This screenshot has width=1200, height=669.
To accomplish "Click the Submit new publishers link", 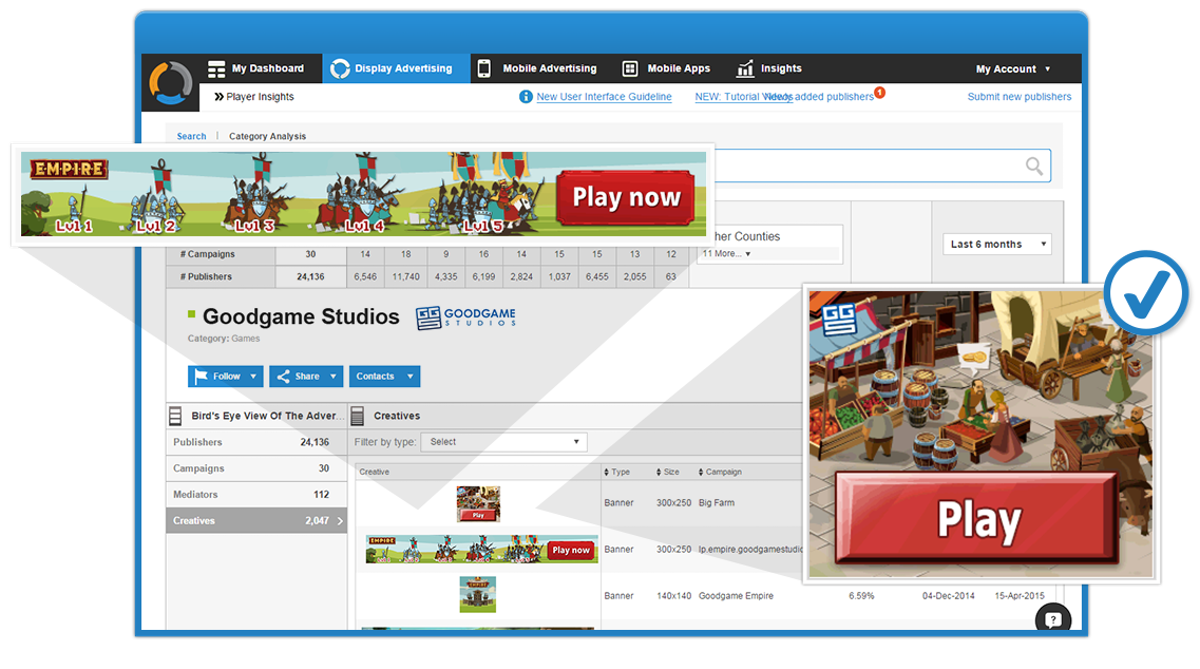I will click(1019, 97).
